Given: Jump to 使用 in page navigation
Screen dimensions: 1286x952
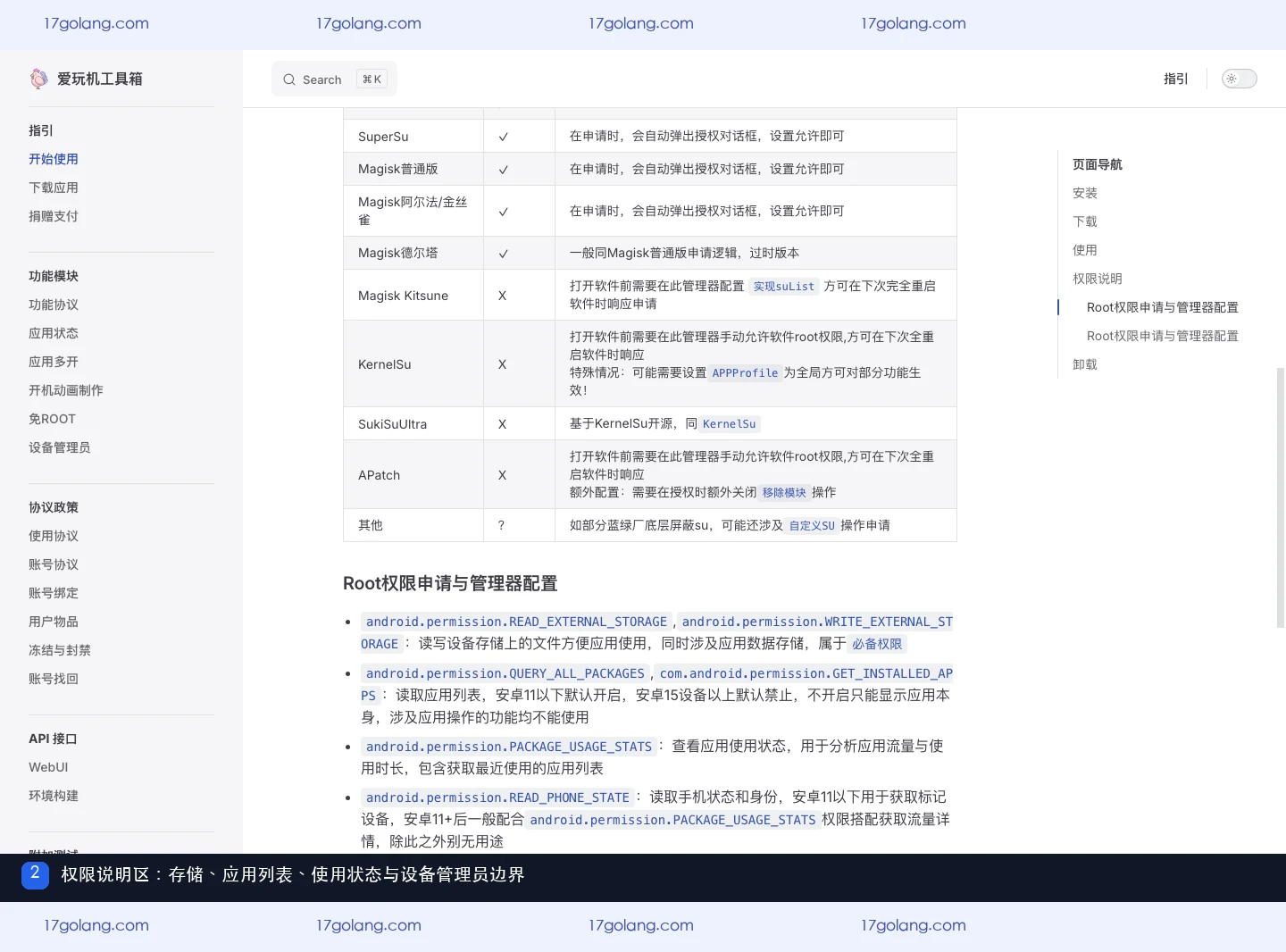Looking at the screenshot, I should coord(1085,250).
